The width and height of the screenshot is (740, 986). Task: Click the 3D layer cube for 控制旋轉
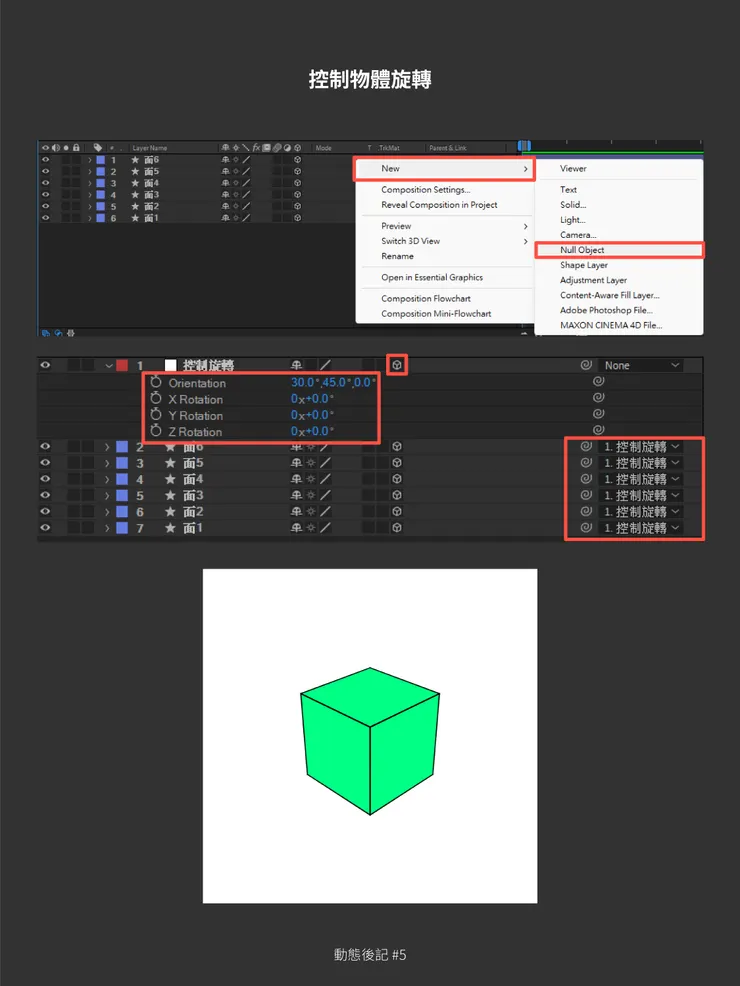pos(397,365)
